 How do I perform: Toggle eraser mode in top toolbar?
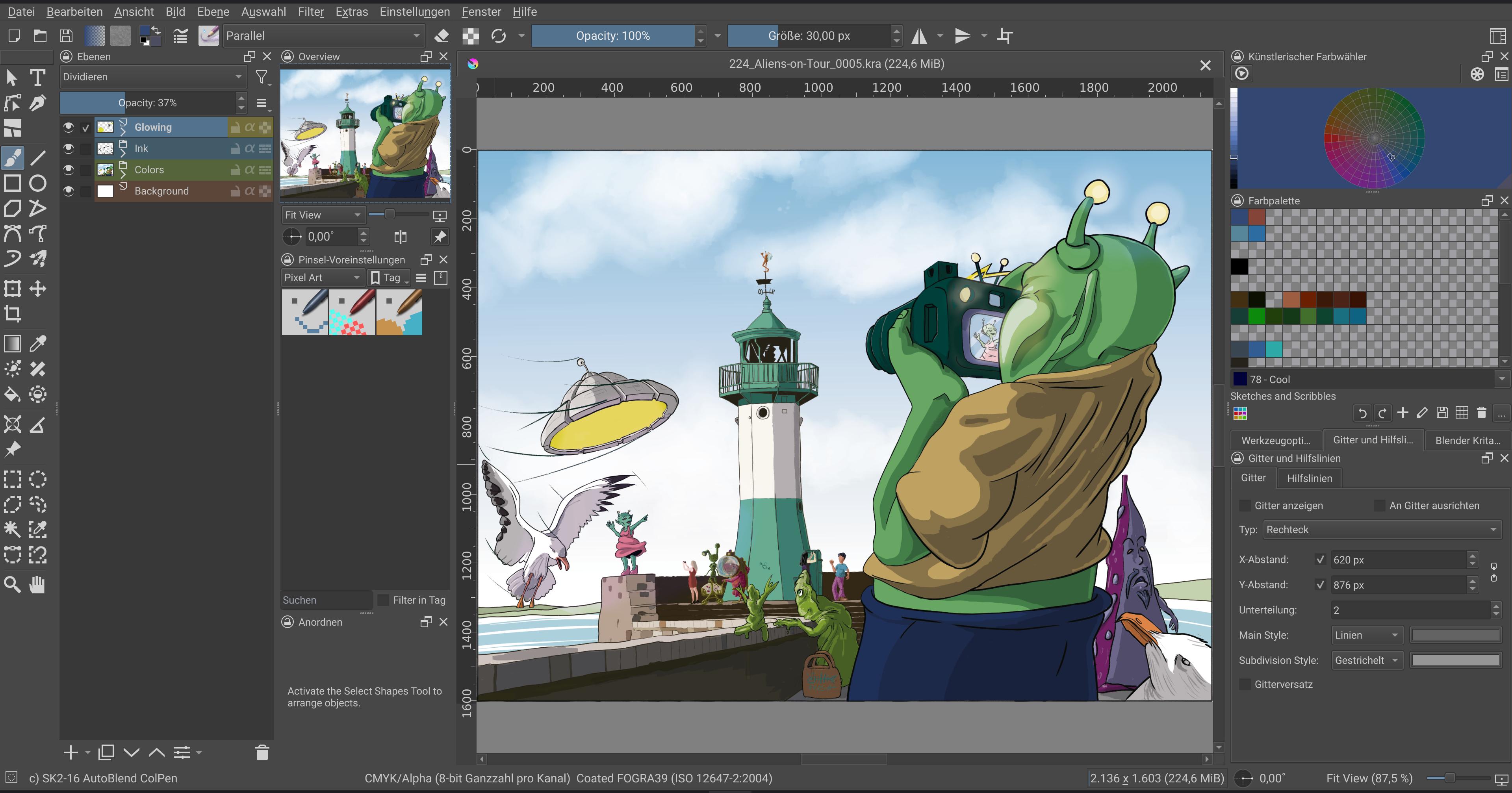442,36
